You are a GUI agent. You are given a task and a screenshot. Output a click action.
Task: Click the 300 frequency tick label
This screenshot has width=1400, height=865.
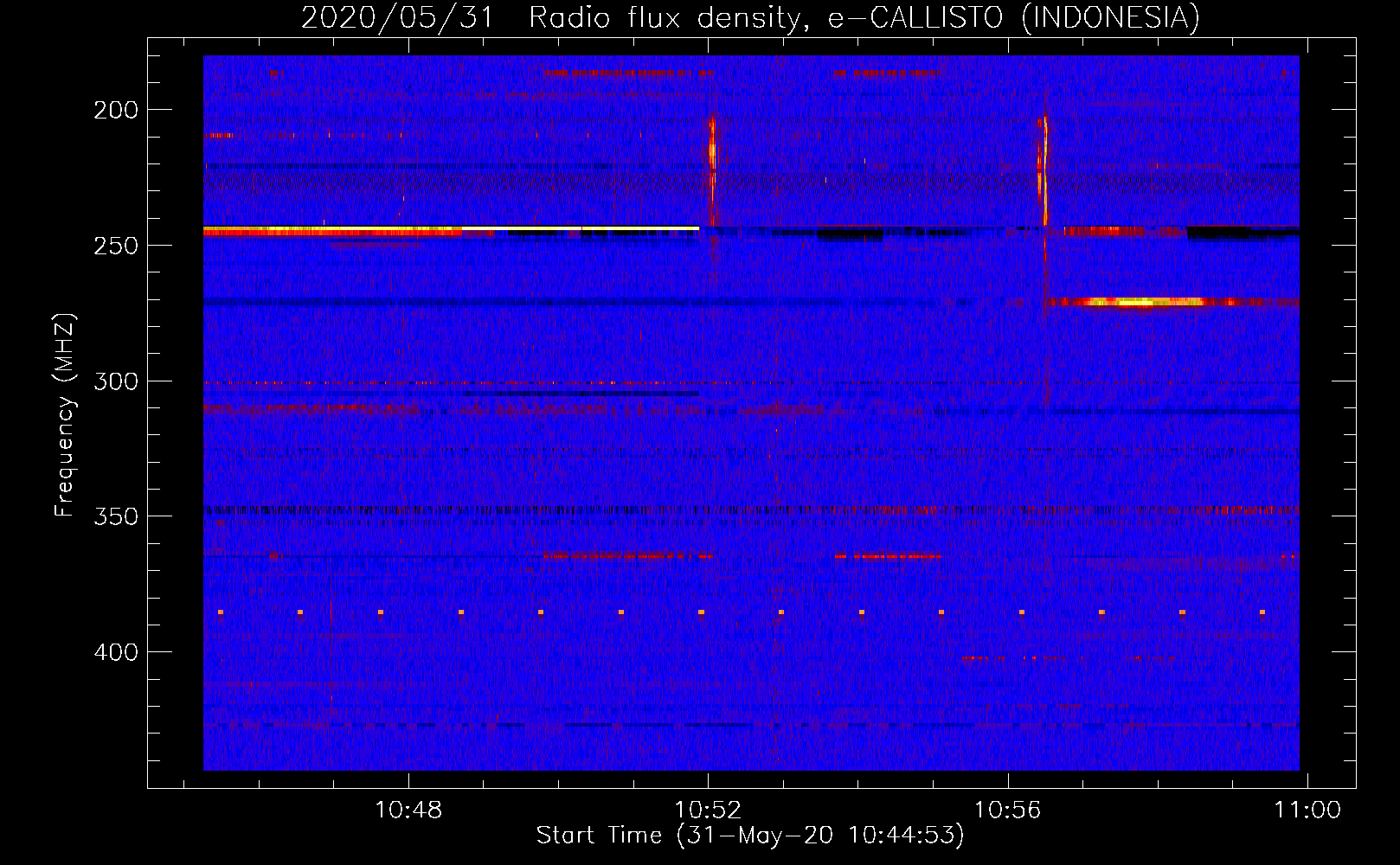point(116,381)
